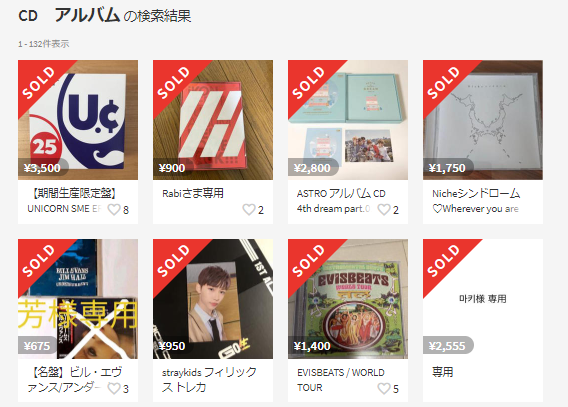Open Nicheシンドローム title link
Screen dimensions: 568x407
[x=476, y=193]
